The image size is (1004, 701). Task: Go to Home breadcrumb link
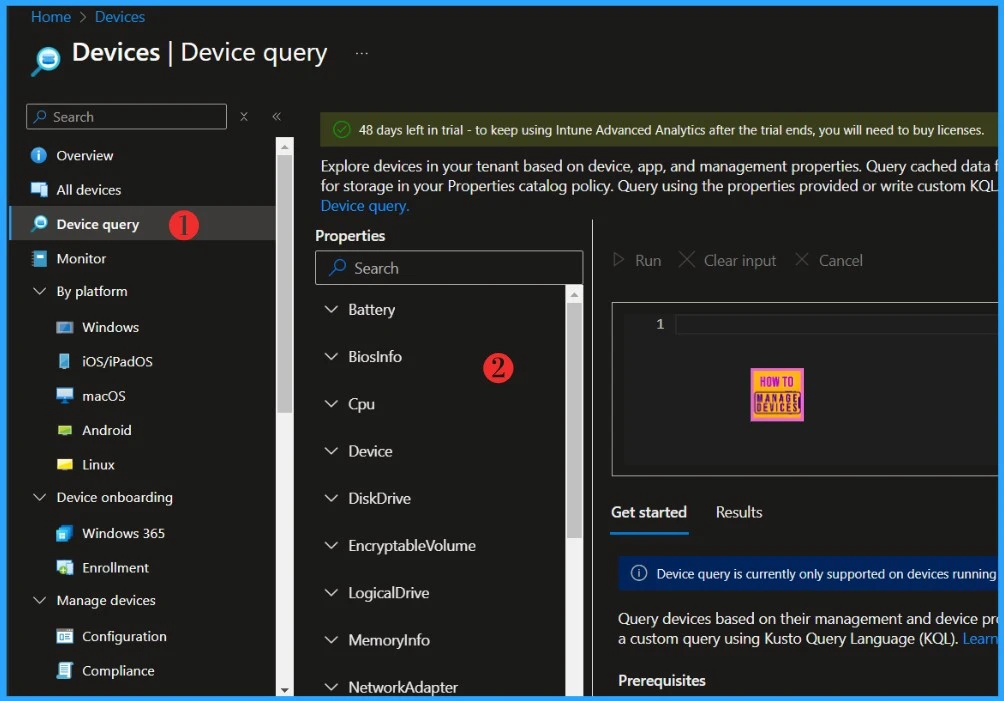pos(51,17)
